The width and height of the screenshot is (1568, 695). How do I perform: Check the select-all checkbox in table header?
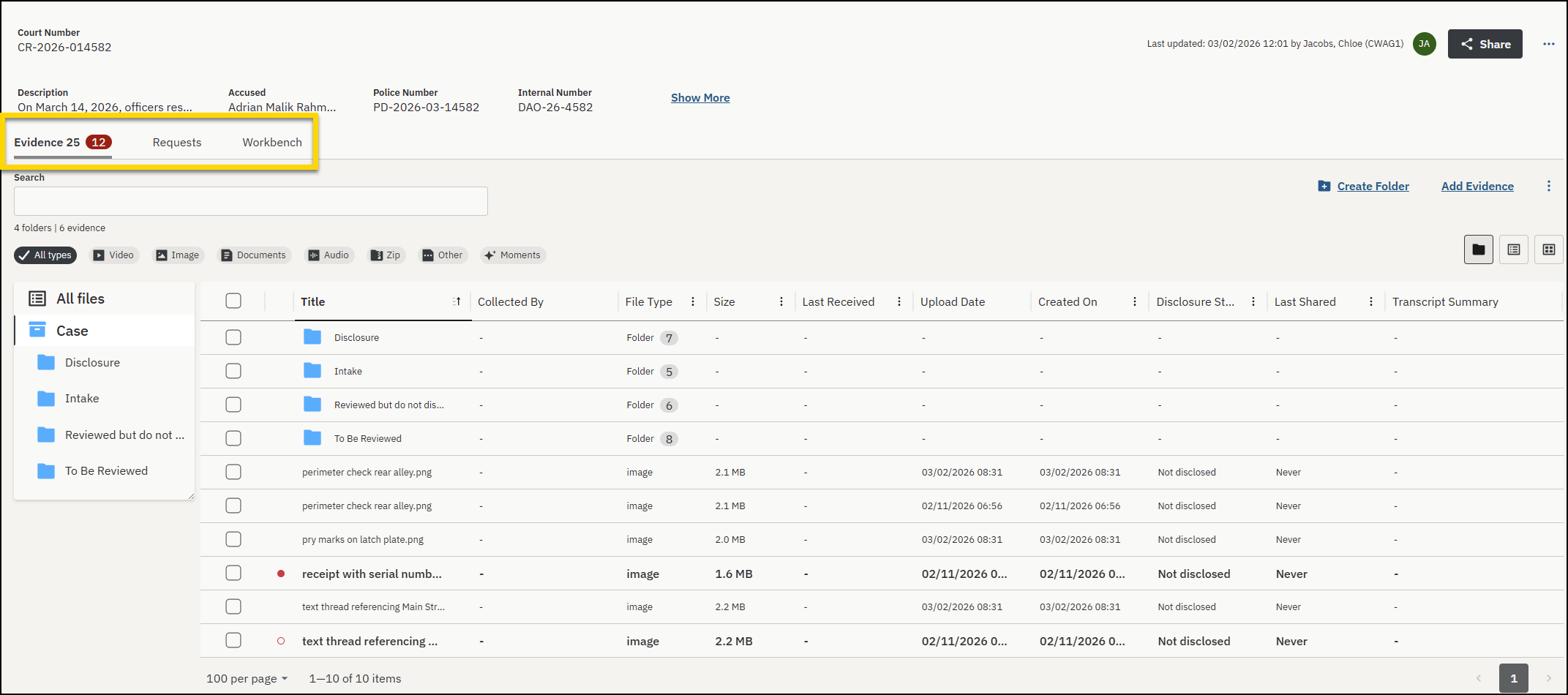tap(233, 300)
